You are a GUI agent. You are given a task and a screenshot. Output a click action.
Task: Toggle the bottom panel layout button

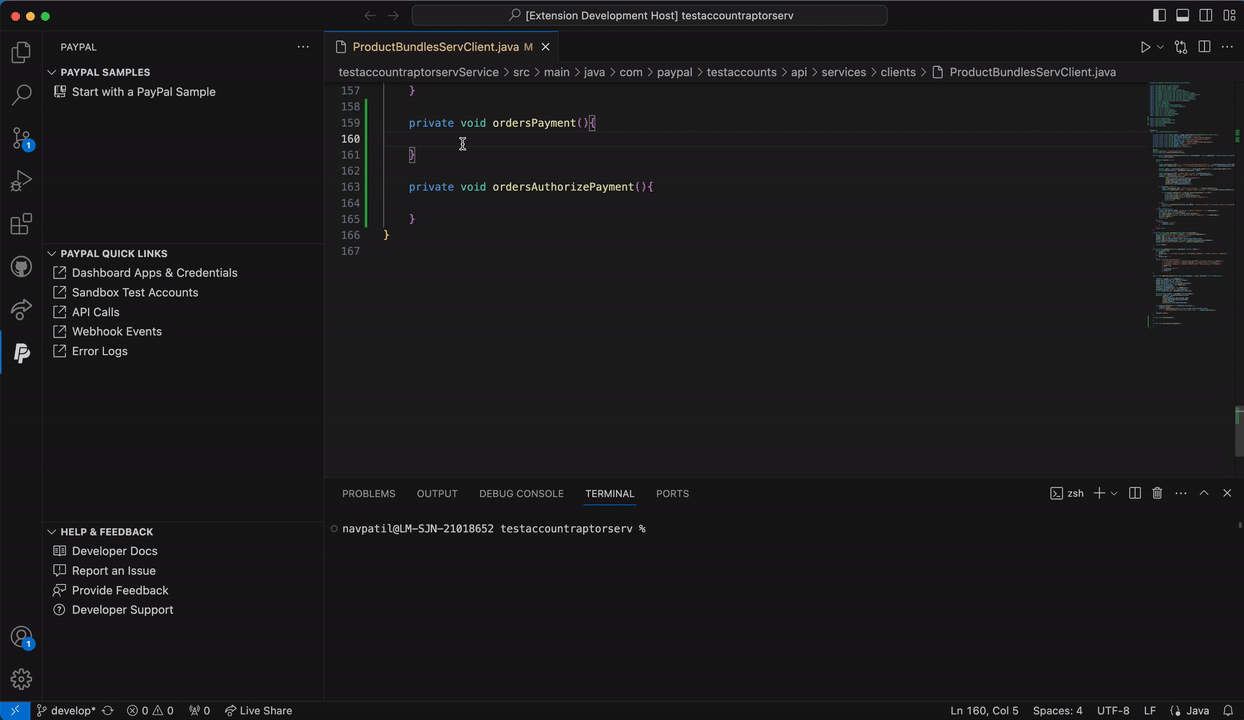click(x=1182, y=16)
